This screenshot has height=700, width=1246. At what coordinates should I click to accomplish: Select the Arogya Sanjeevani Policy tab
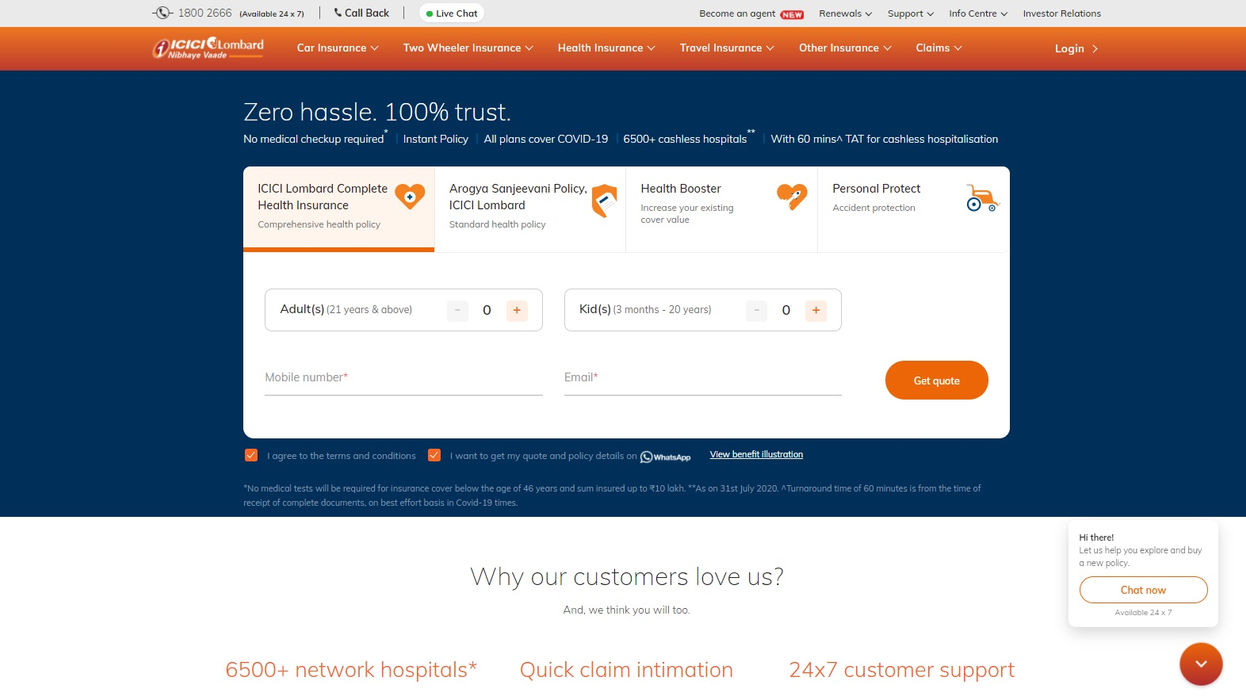tap(530, 209)
